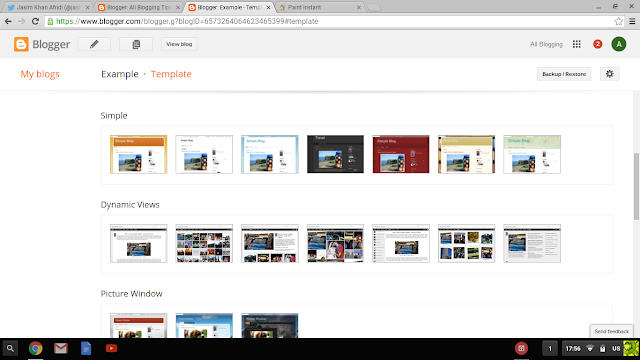Open the green account avatar
Image resolution: width=640 pixels, height=360 pixels.
pos(619,44)
